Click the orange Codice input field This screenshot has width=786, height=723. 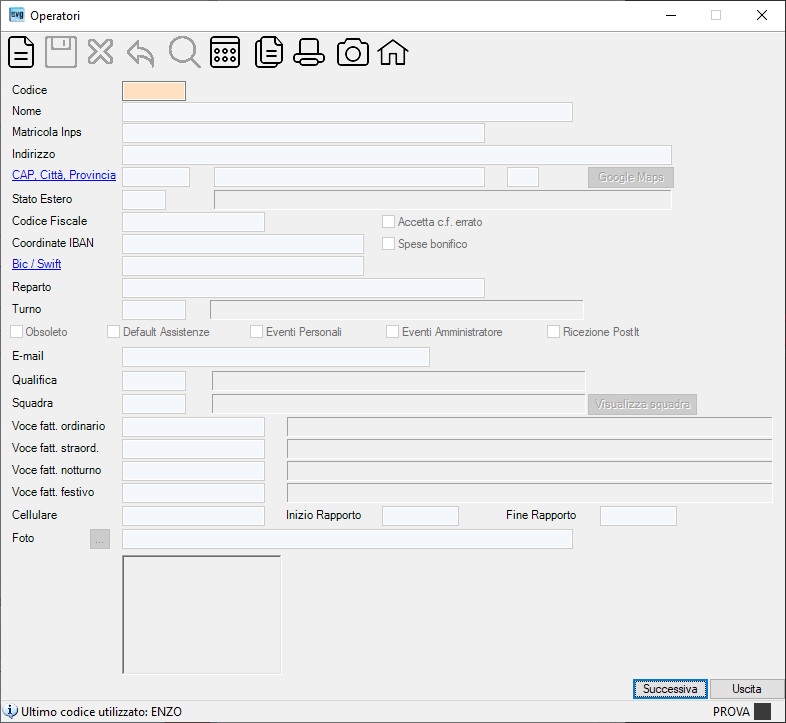154,91
